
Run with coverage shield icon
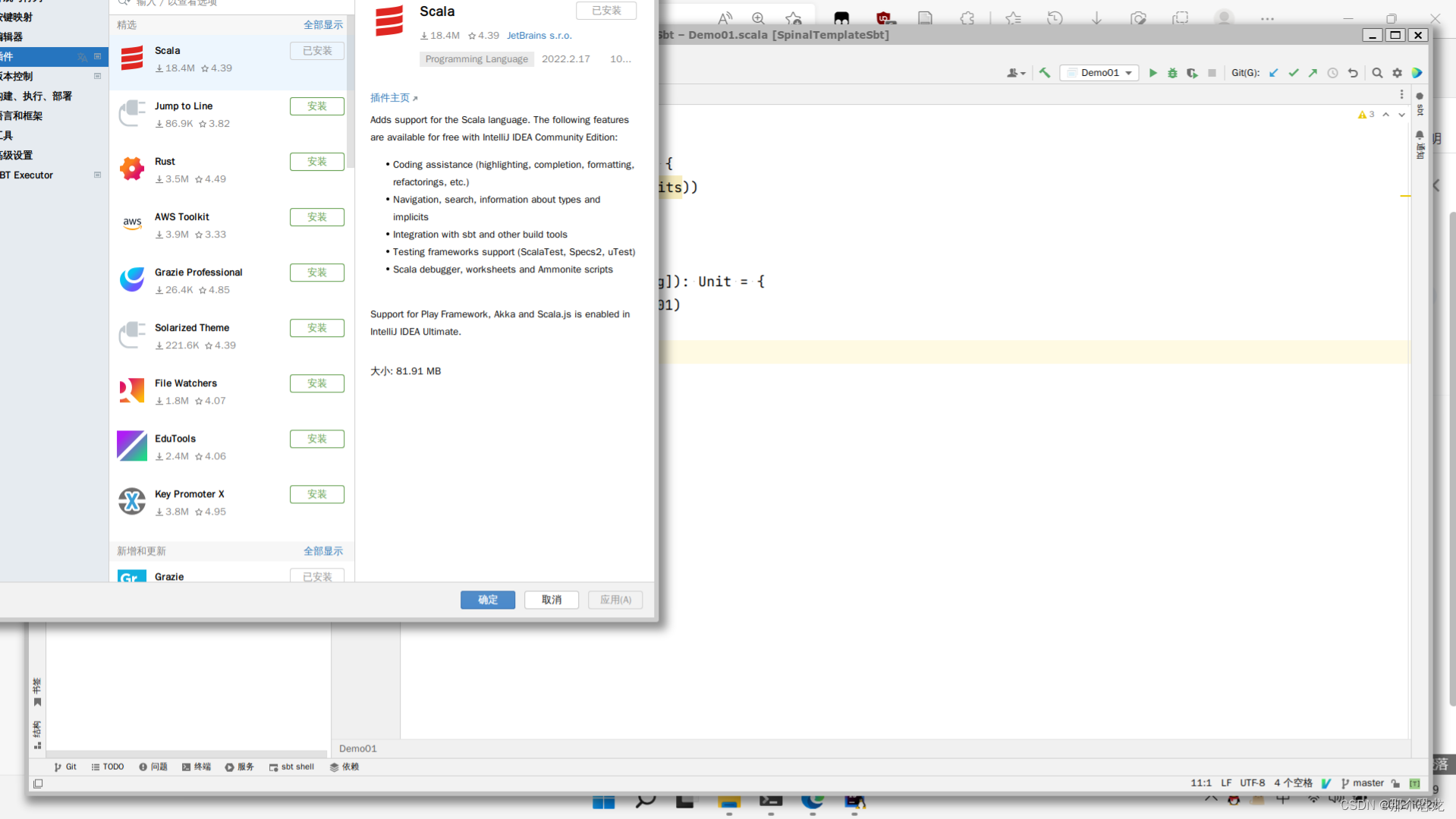pyautogui.click(x=1192, y=73)
